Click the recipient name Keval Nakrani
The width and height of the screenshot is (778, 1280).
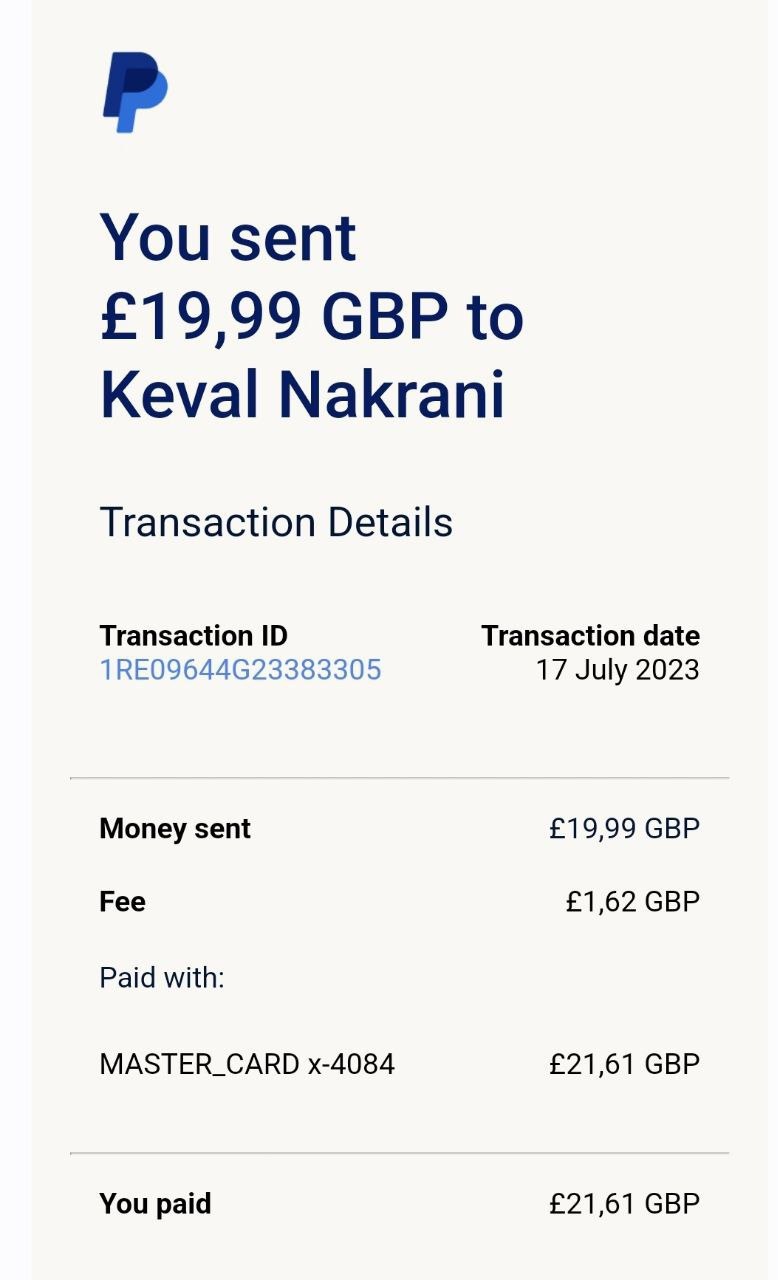[302, 394]
